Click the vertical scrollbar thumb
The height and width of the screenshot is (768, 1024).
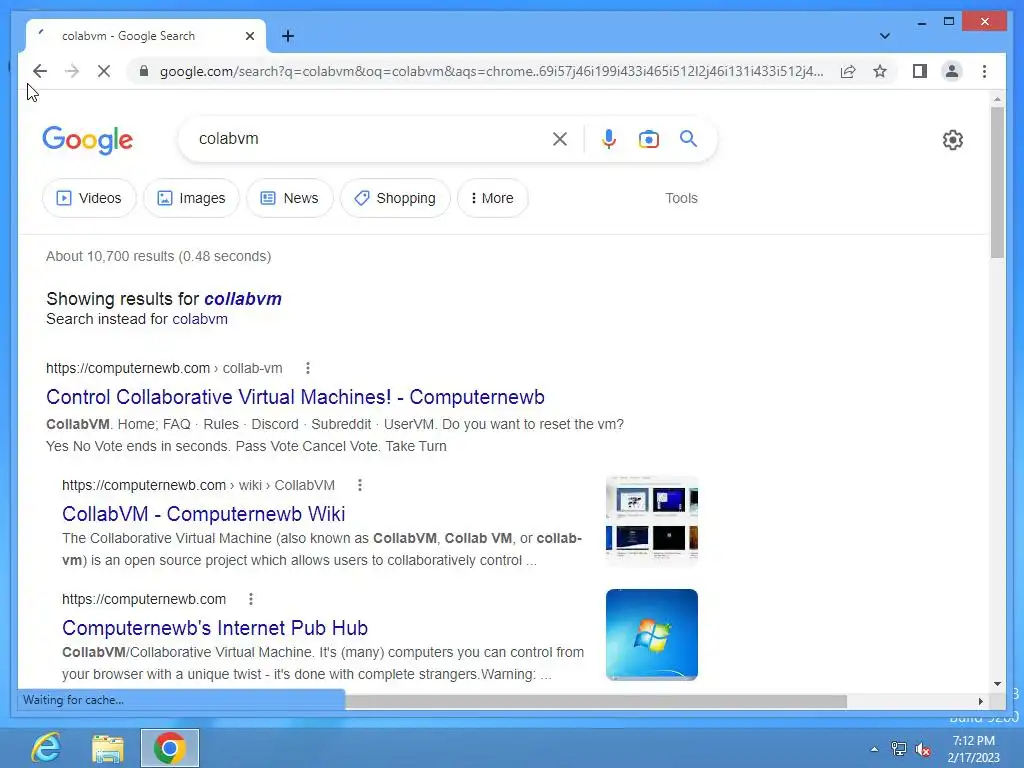[x=997, y=182]
